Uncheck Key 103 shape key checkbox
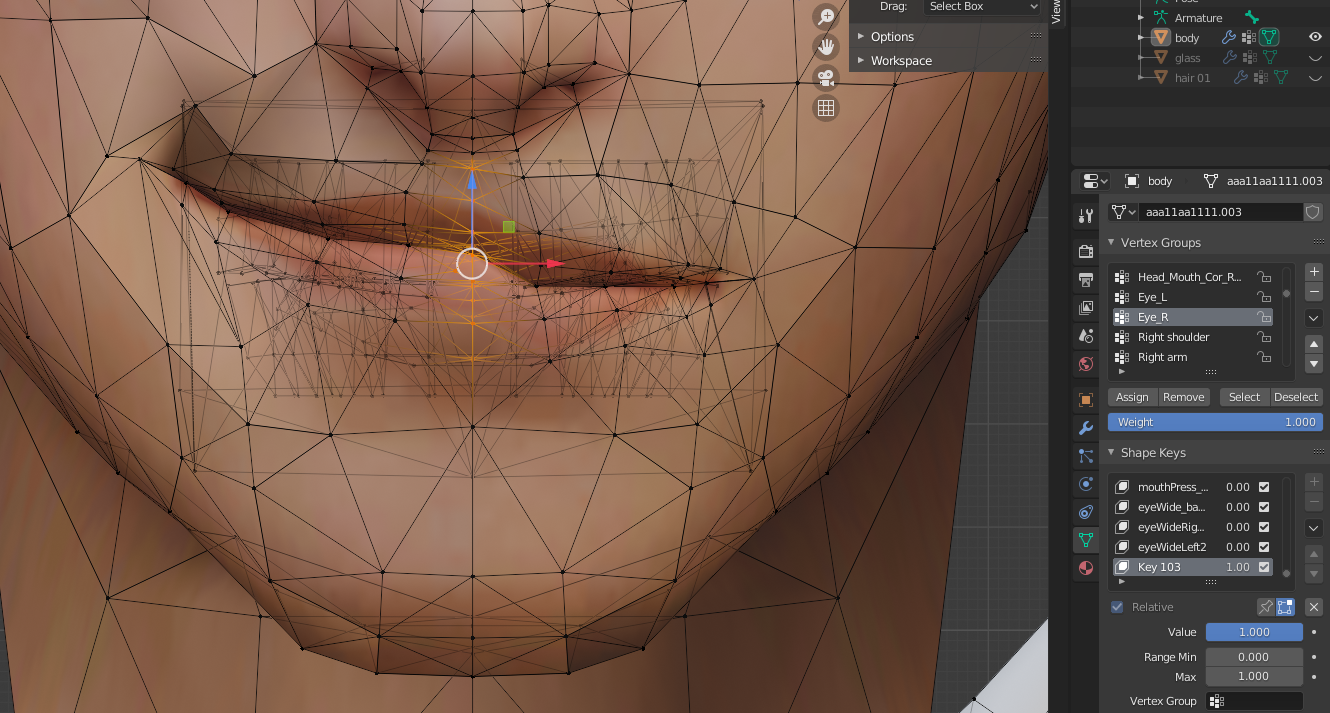Screen dimensions: 1330x713 [x=1264, y=567]
